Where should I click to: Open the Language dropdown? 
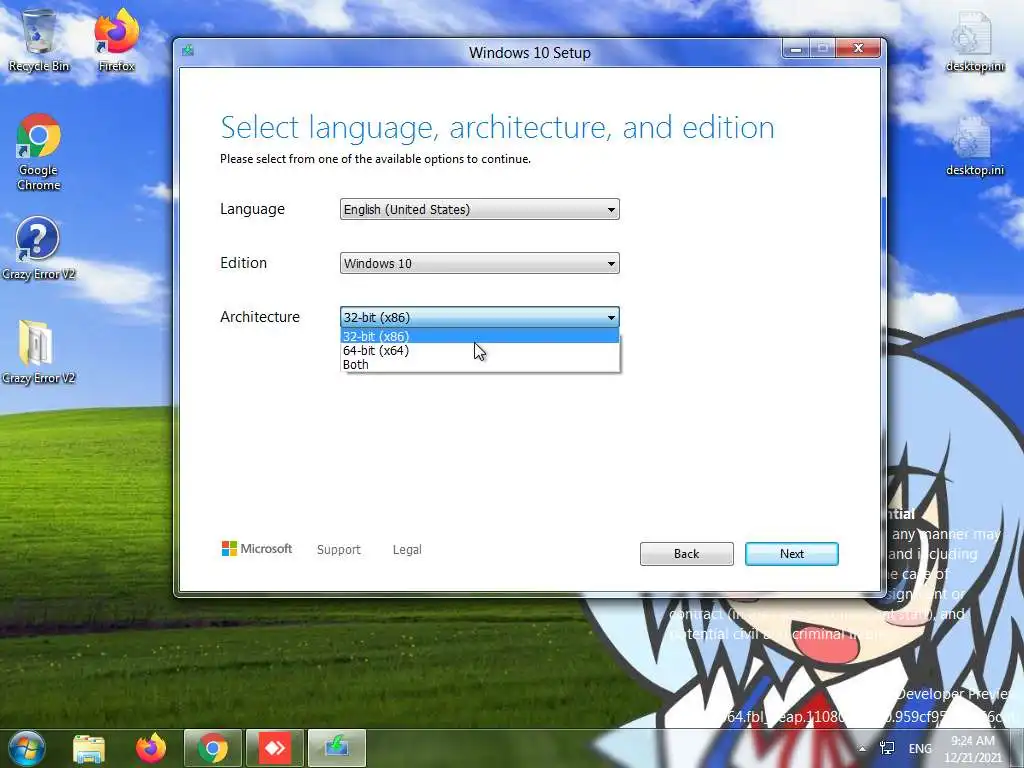479,209
